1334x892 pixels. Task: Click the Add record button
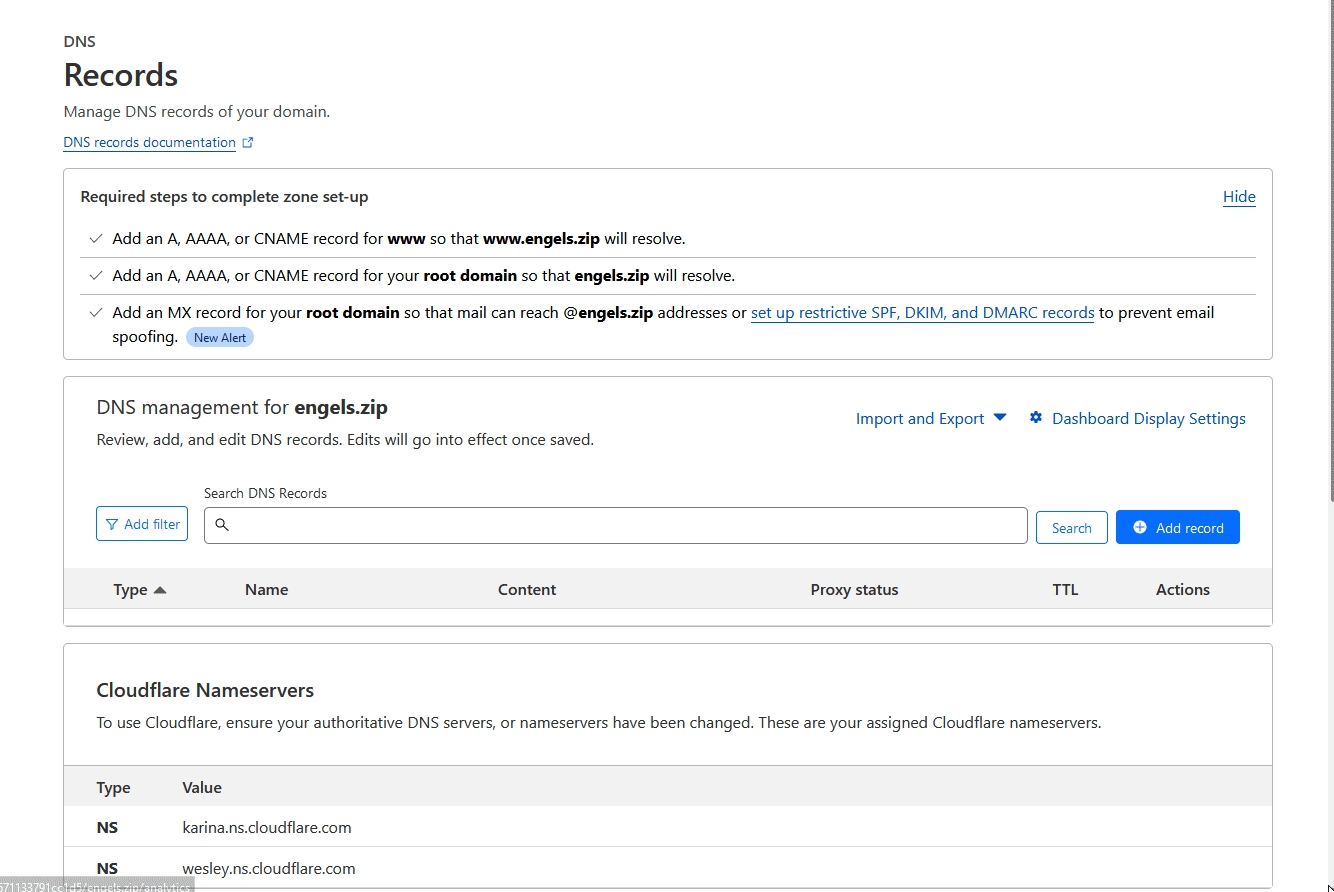click(x=1178, y=528)
